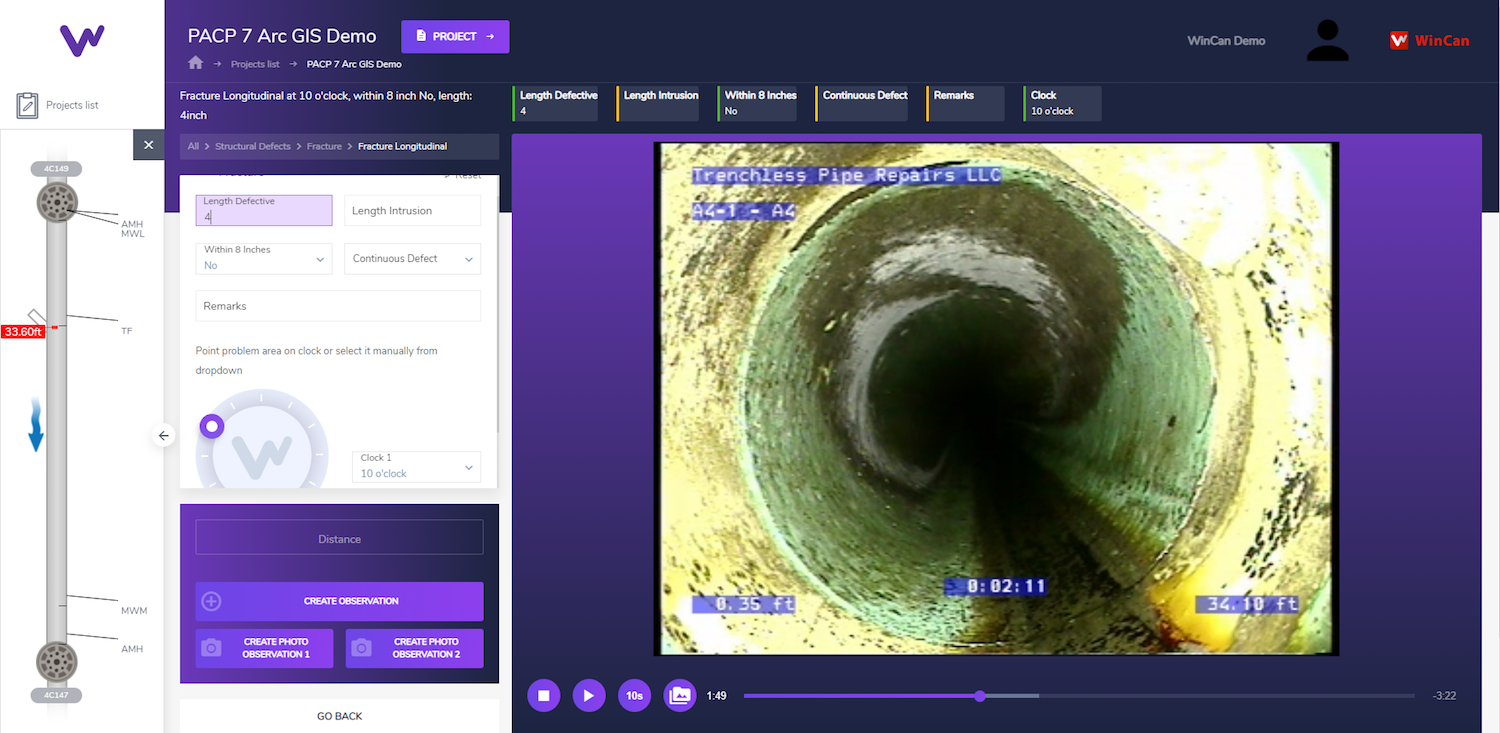Open the image gallery icon
1500x733 pixels.
680,695
